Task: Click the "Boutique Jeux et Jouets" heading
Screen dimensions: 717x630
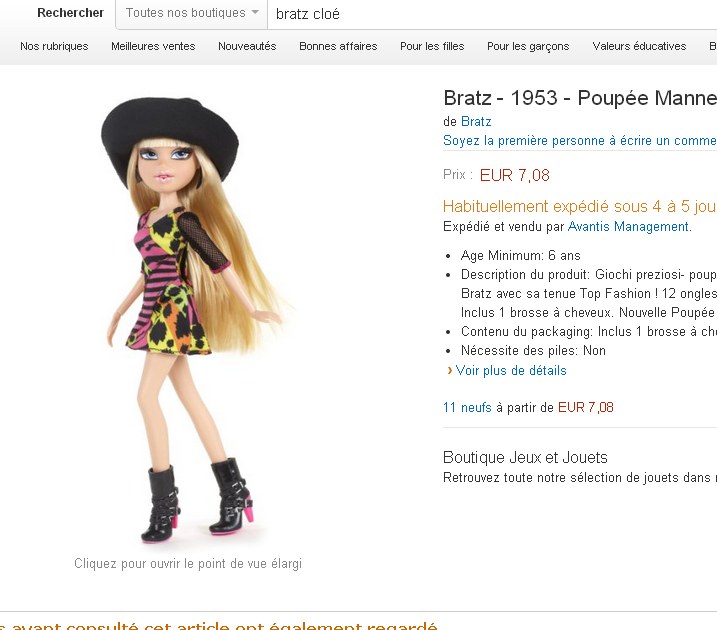Action: 525,458
